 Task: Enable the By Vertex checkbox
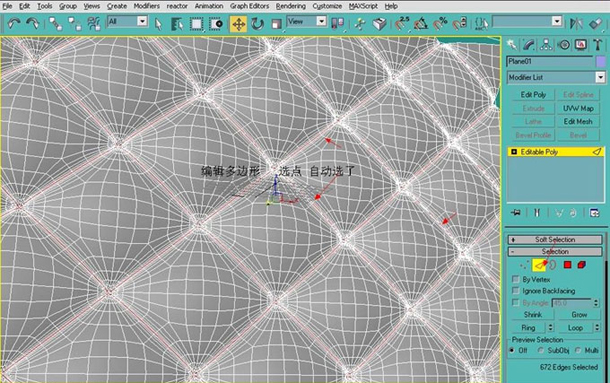pos(515,279)
